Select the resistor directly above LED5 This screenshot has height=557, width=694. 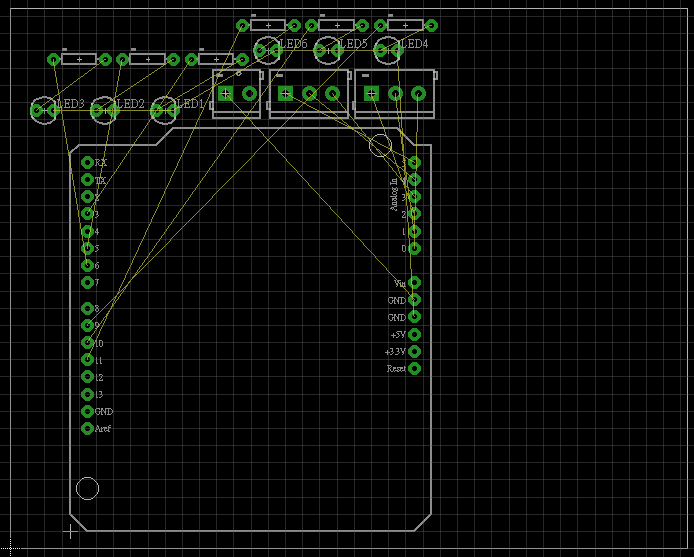pos(336,24)
